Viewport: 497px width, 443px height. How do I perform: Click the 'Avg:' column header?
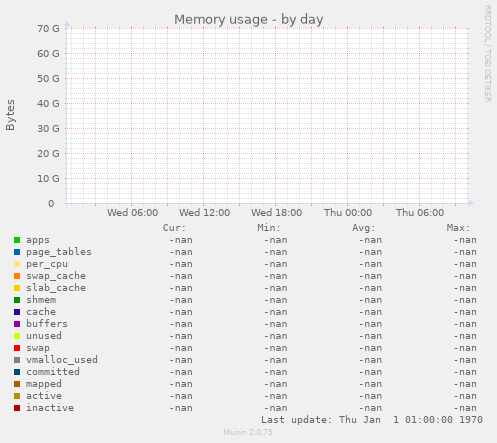pyautogui.click(x=364, y=228)
